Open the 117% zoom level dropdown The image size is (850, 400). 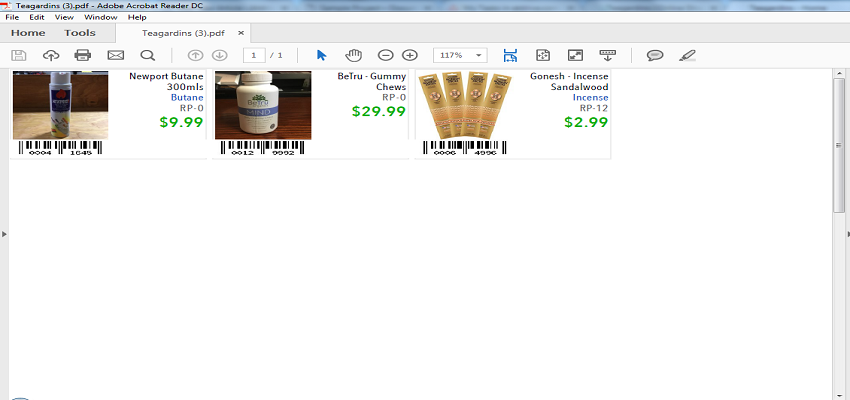coord(460,55)
